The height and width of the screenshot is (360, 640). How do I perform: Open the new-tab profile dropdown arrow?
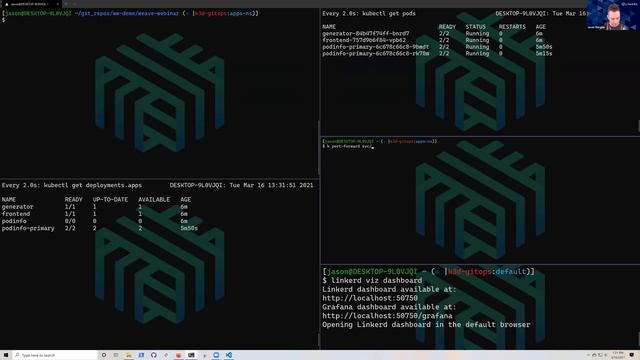pos(74,4)
